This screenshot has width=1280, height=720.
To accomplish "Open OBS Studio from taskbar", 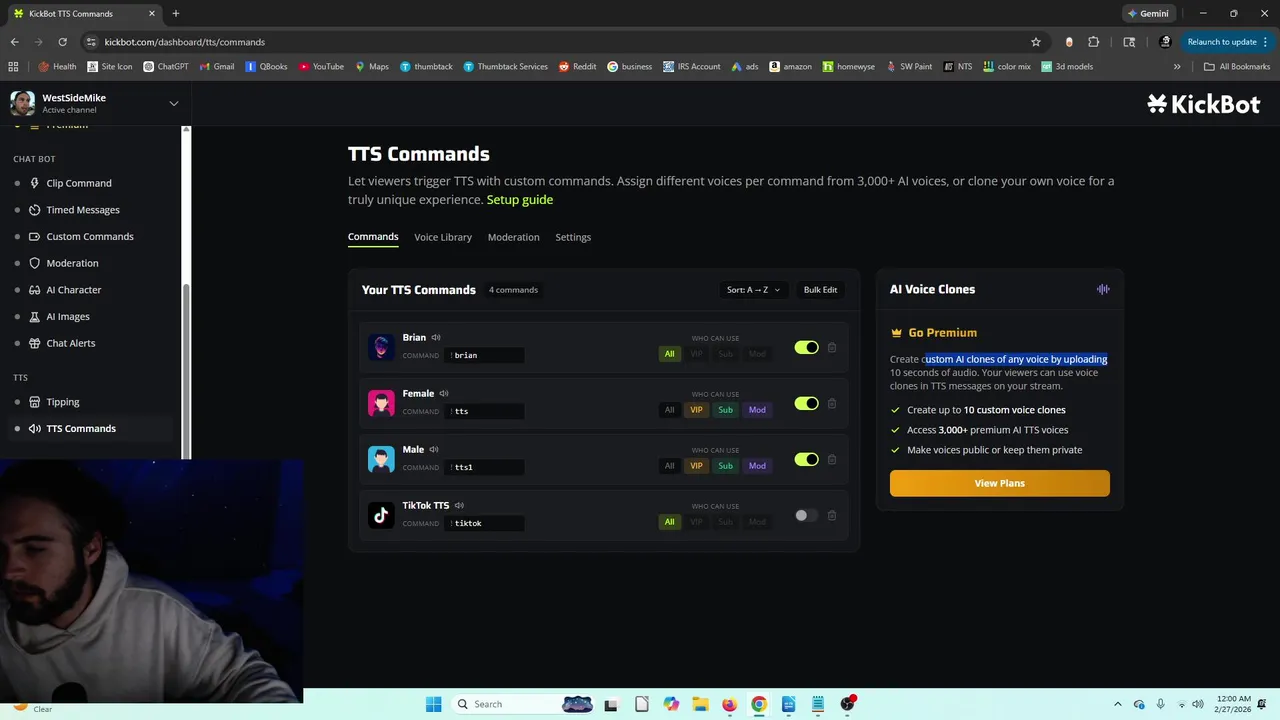I will click(x=848, y=704).
